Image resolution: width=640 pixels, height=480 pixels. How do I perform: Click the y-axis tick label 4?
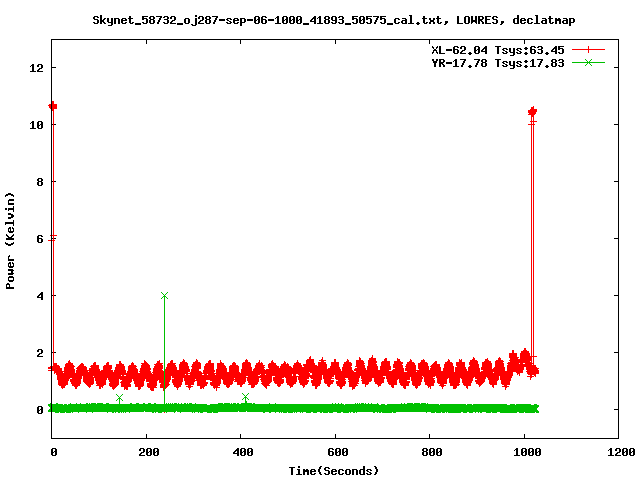click(x=40, y=296)
